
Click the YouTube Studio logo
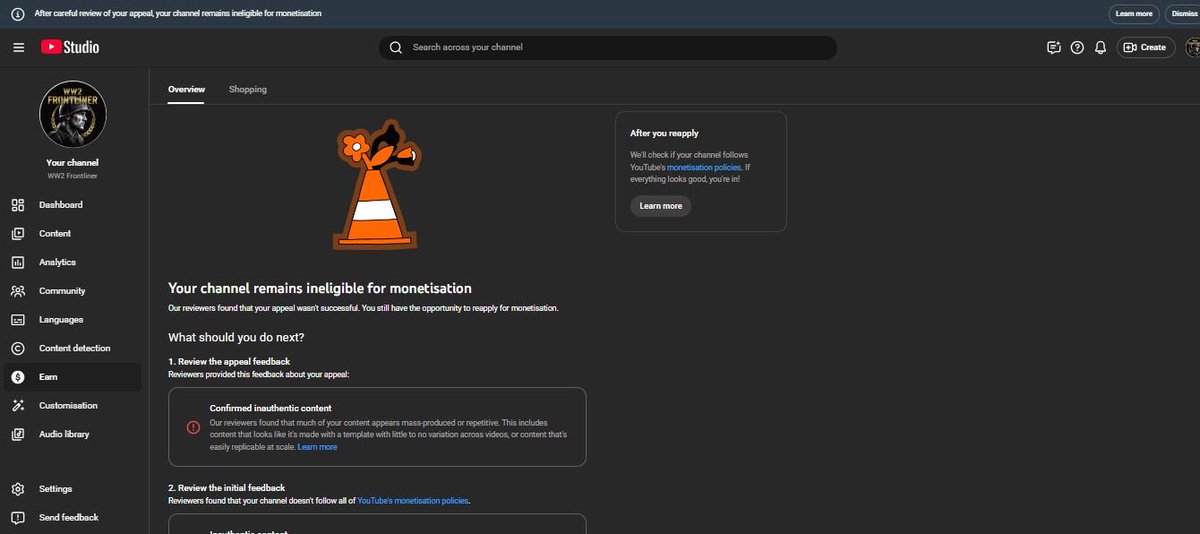(70, 47)
